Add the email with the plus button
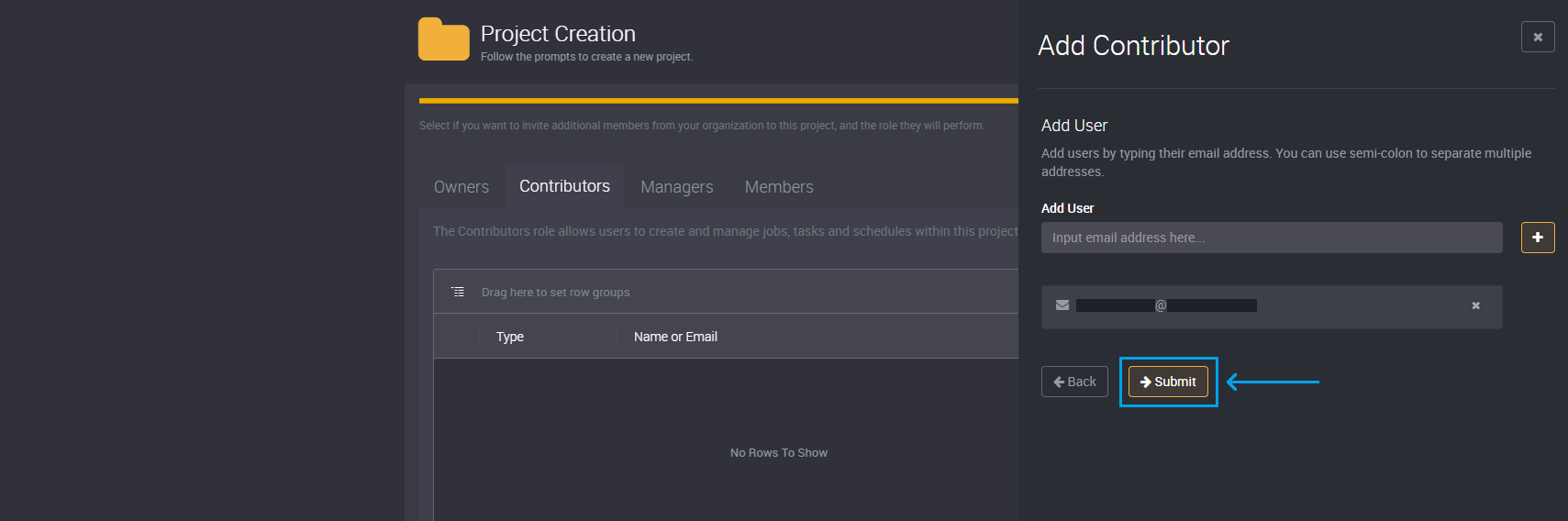 tap(1538, 238)
